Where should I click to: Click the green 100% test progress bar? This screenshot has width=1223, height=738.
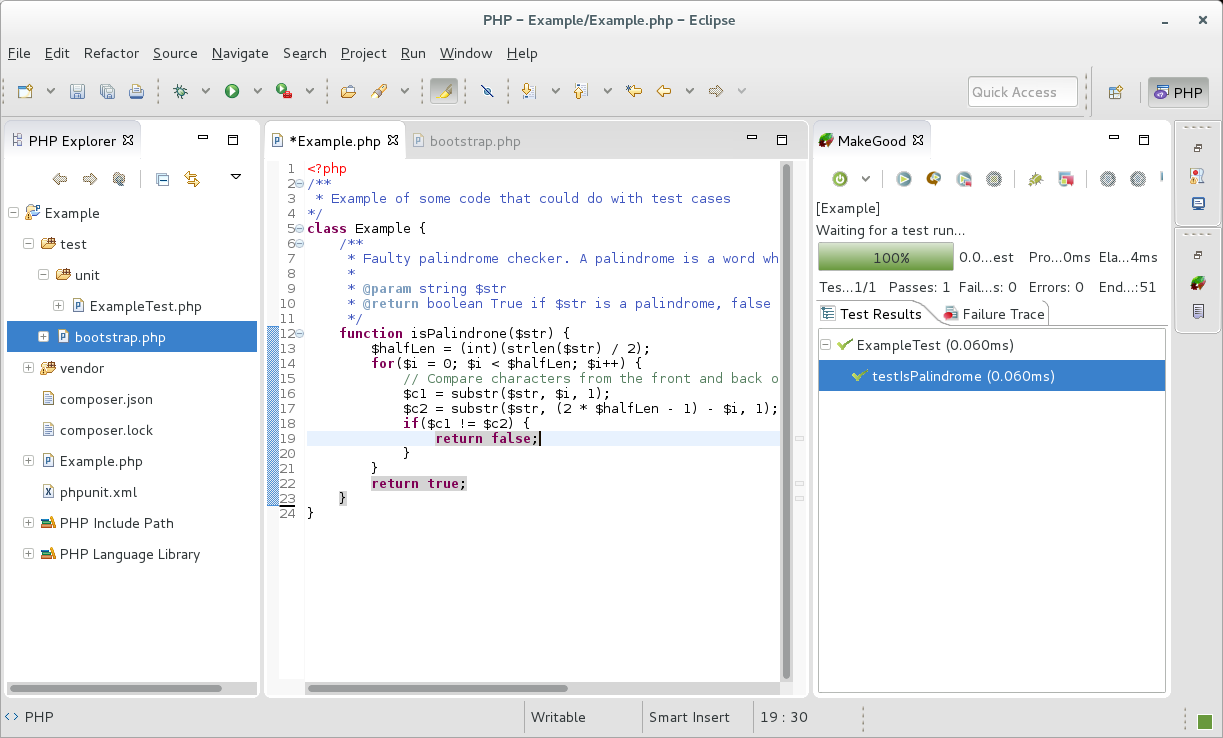coord(885,257)
